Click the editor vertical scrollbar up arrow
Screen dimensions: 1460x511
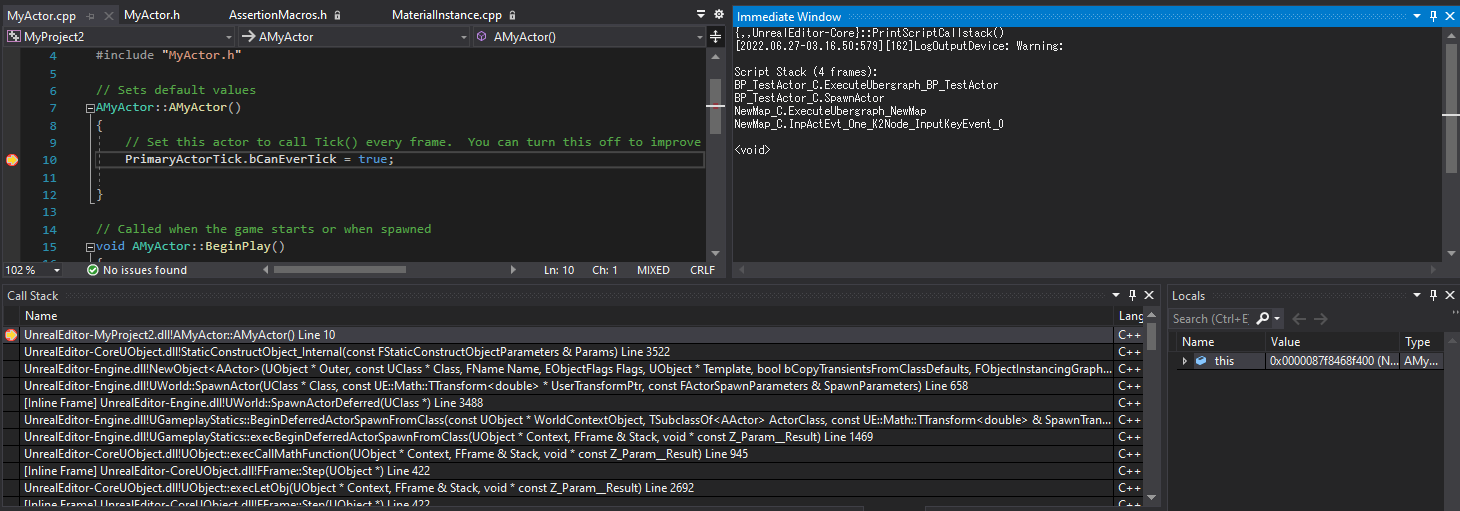pyautogui.click(x=715, y=56)
